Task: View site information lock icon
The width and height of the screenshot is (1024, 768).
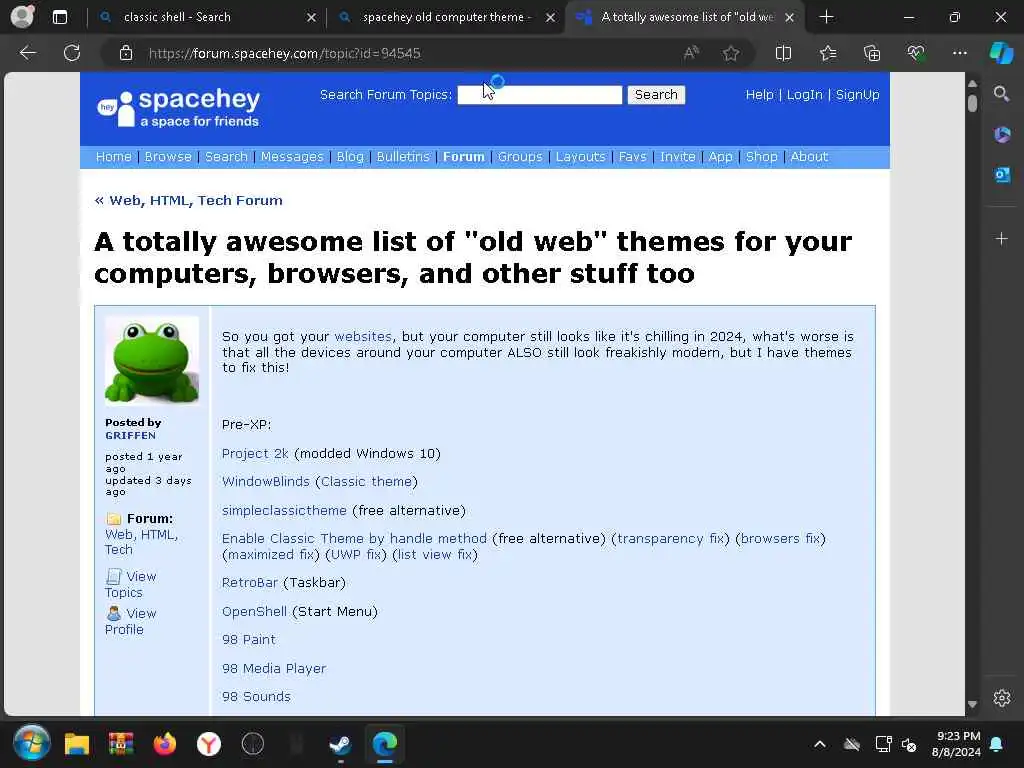Action: [x=126, y=53]
